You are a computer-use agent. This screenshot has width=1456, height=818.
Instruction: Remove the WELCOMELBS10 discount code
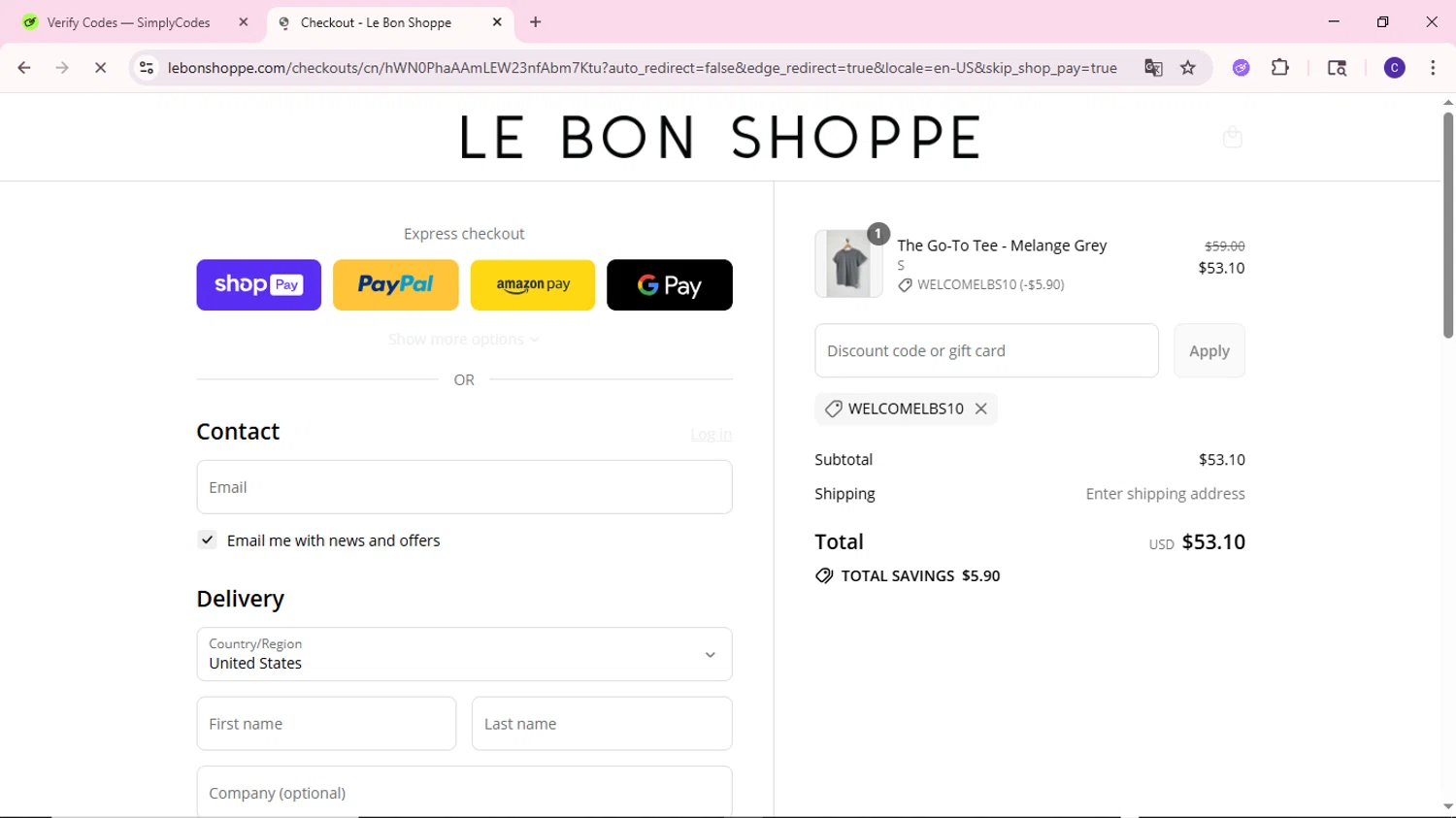[x=981, y=409]
